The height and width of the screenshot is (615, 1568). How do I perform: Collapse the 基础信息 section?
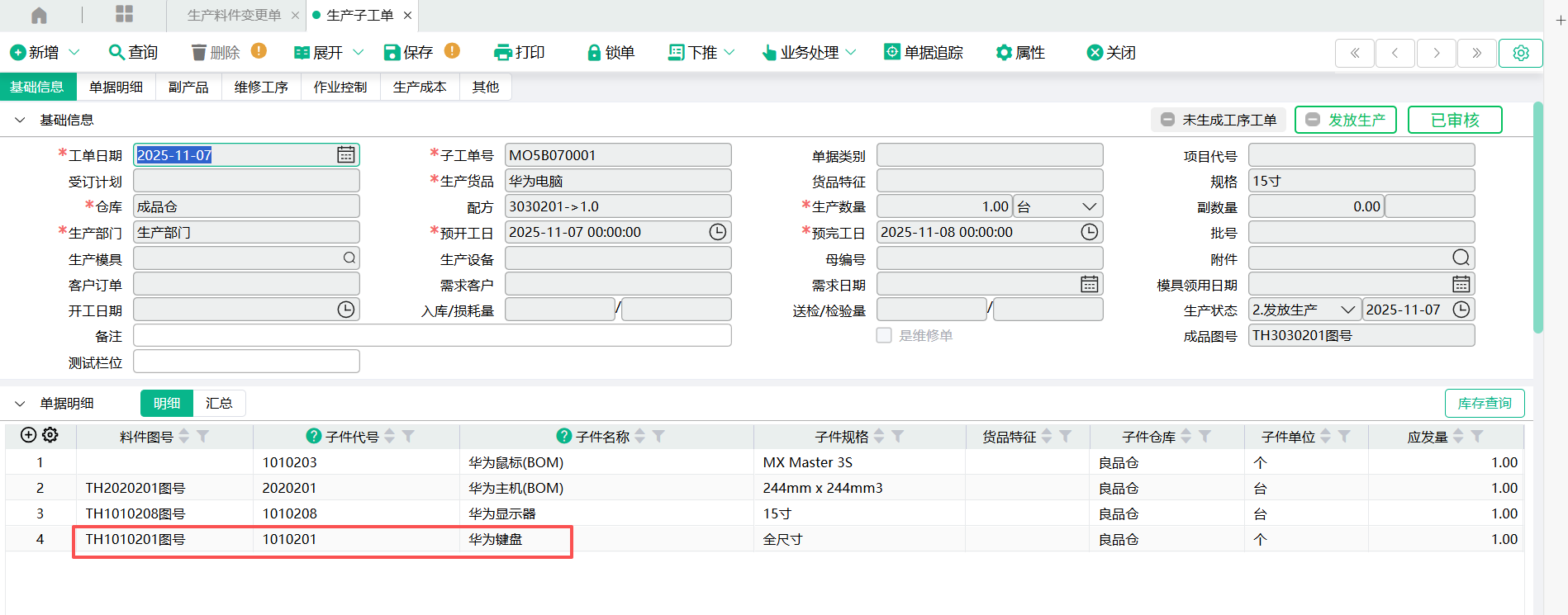20,120
